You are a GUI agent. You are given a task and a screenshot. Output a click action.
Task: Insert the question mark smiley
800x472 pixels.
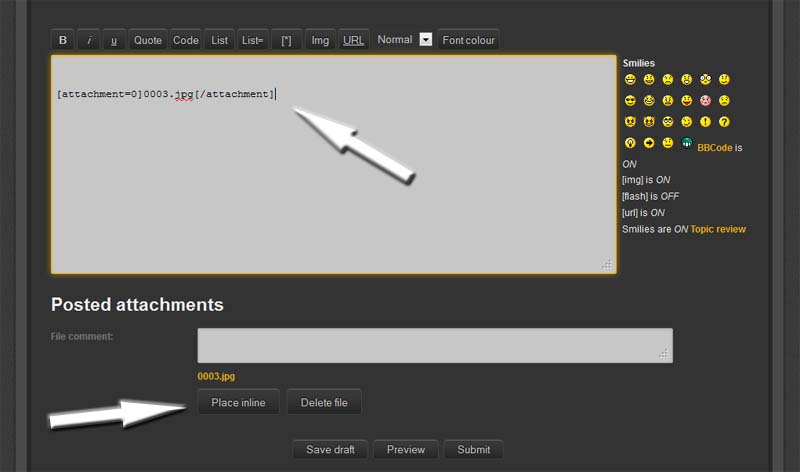tap(724, 121)
